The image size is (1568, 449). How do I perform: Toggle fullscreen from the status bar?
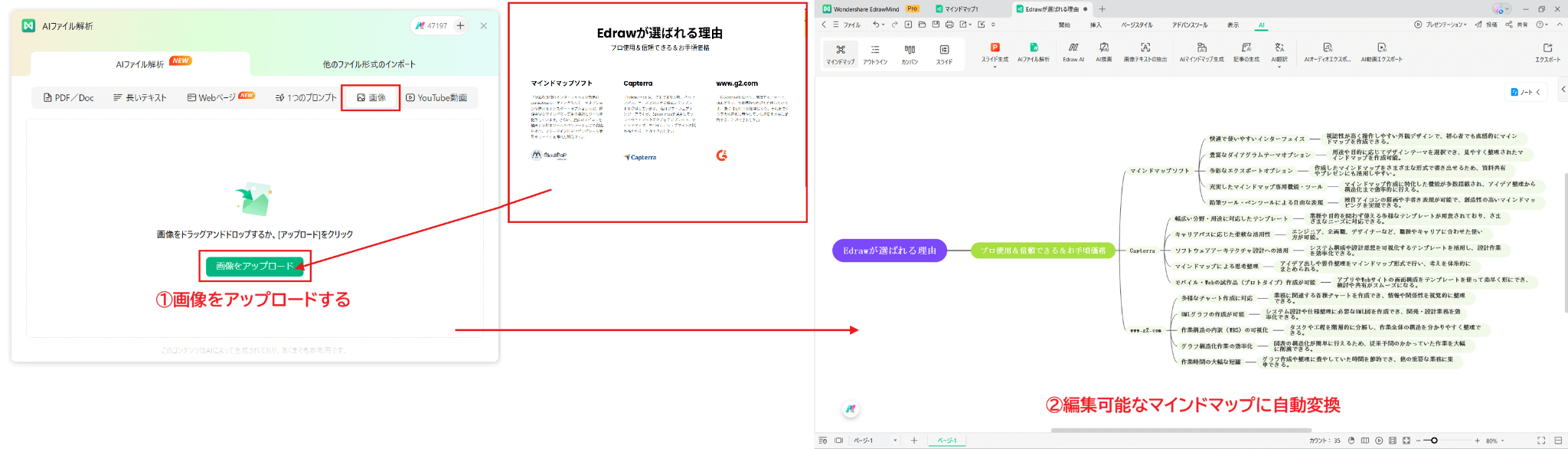pos(1541,441)
